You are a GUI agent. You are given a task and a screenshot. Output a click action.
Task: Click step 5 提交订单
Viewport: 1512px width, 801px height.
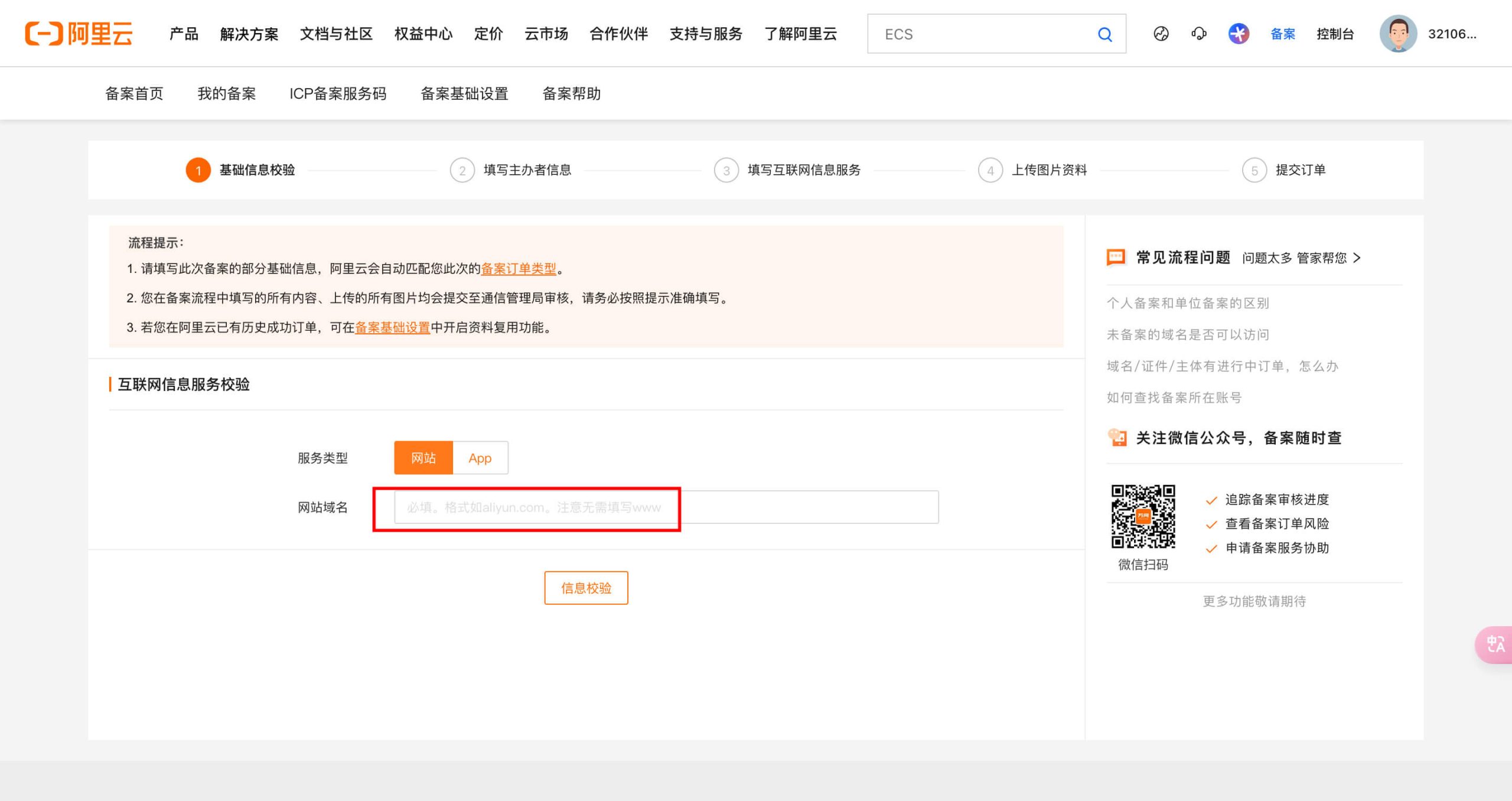click(x=1284, y=170)
